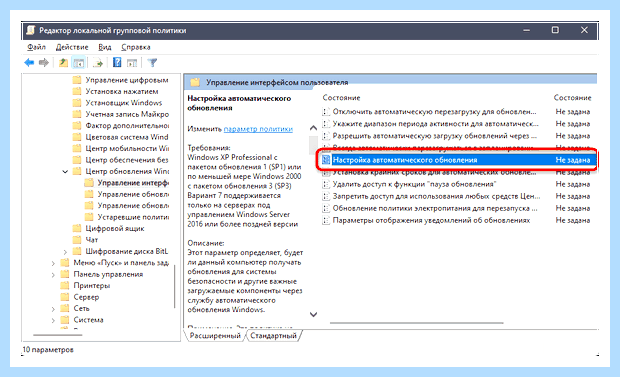620x377 pixels.
Task: Click the policy icon of Настройка автоматического обновления
Action: [x=326, y=160]
